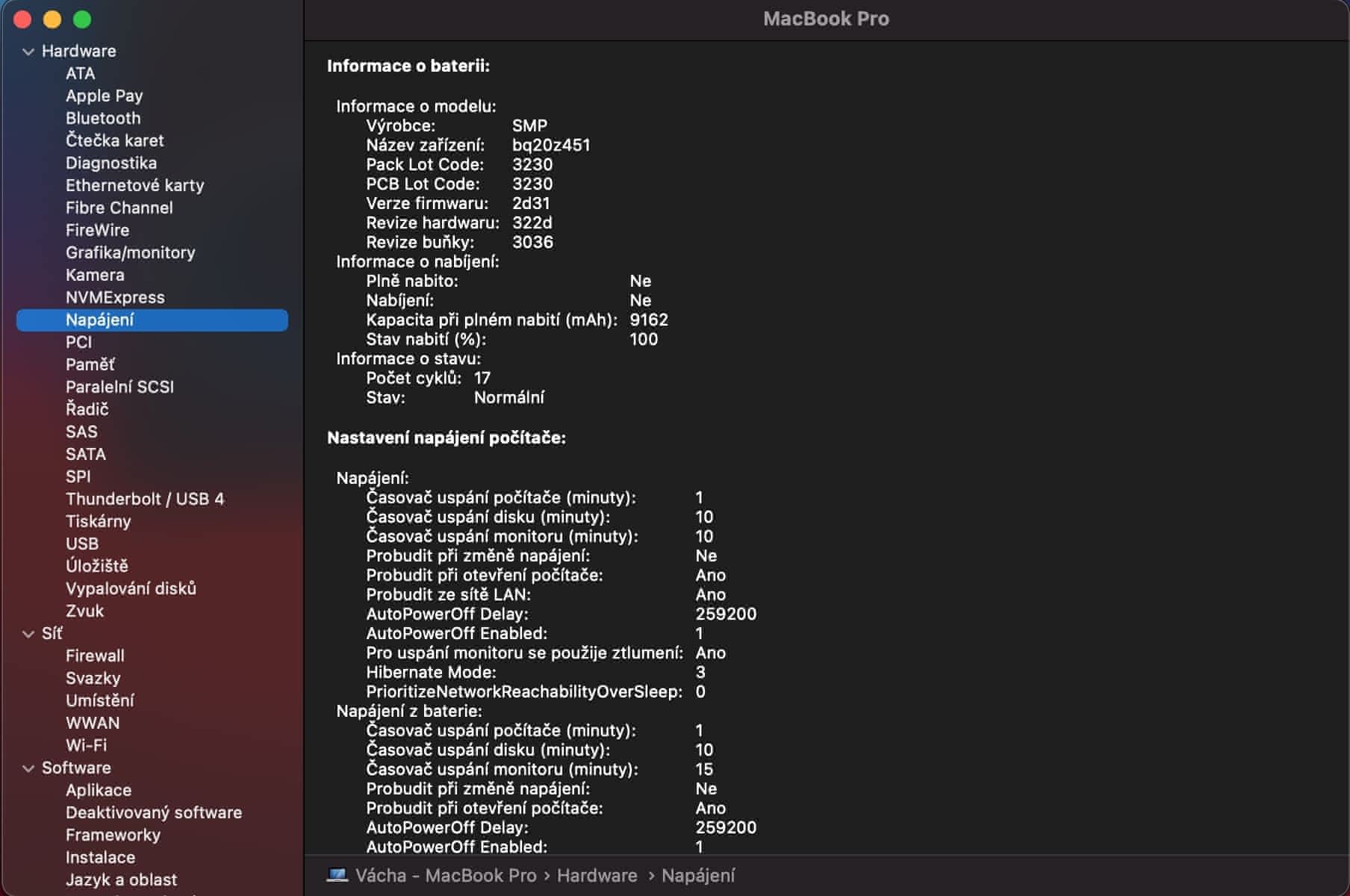Collapse the Síť section chevron
Image resolution: width=1350 pixels, height=896 pixels.
[x=28, y=634]
